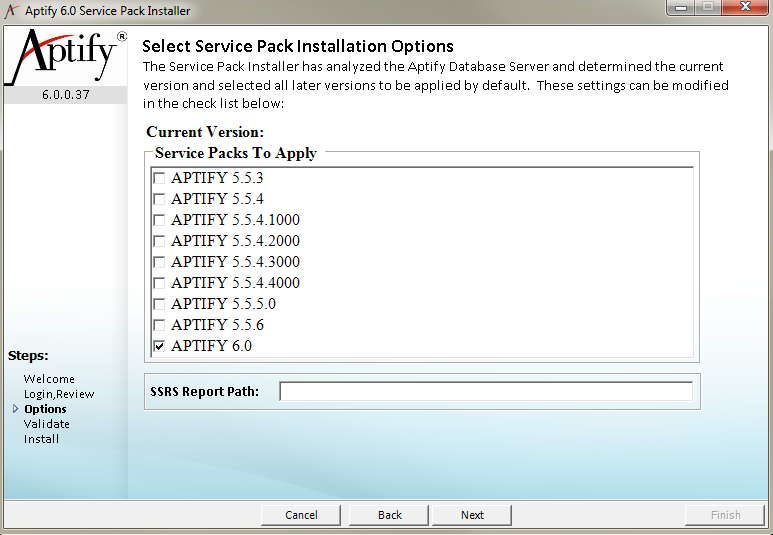Click the Service Packs To Apply heading
Screen dimensions: 773x535
pyautogui.click(x=236, y=153)
